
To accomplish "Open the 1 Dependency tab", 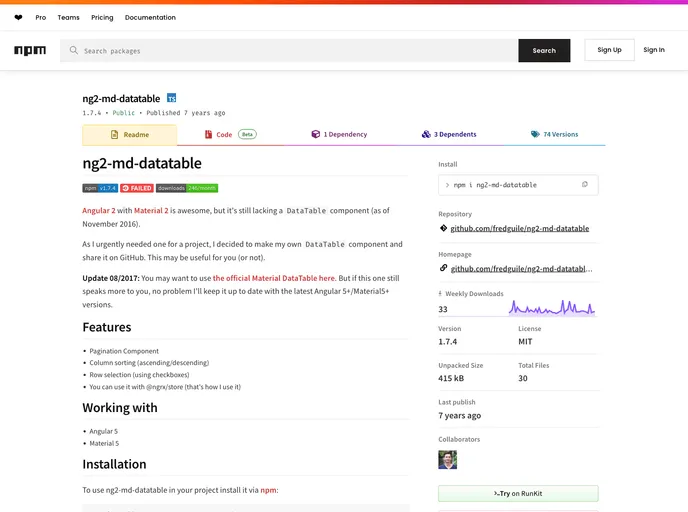I will (339, 134).
